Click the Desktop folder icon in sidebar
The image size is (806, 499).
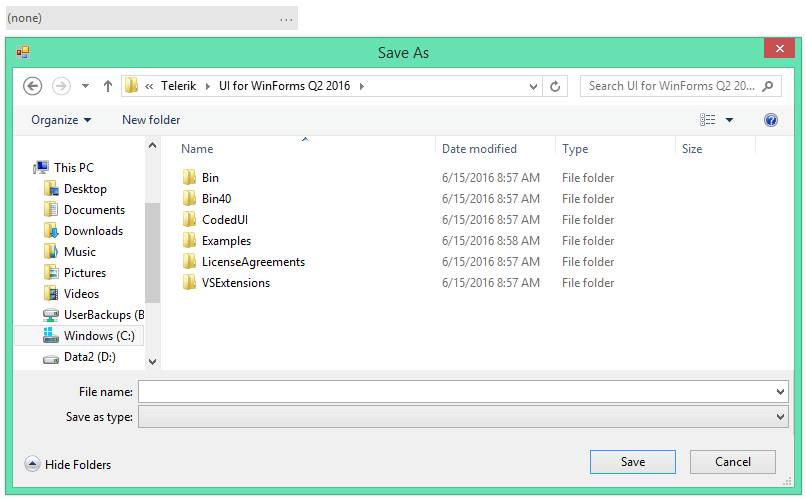pyautogui.click(x=51, y=189)
